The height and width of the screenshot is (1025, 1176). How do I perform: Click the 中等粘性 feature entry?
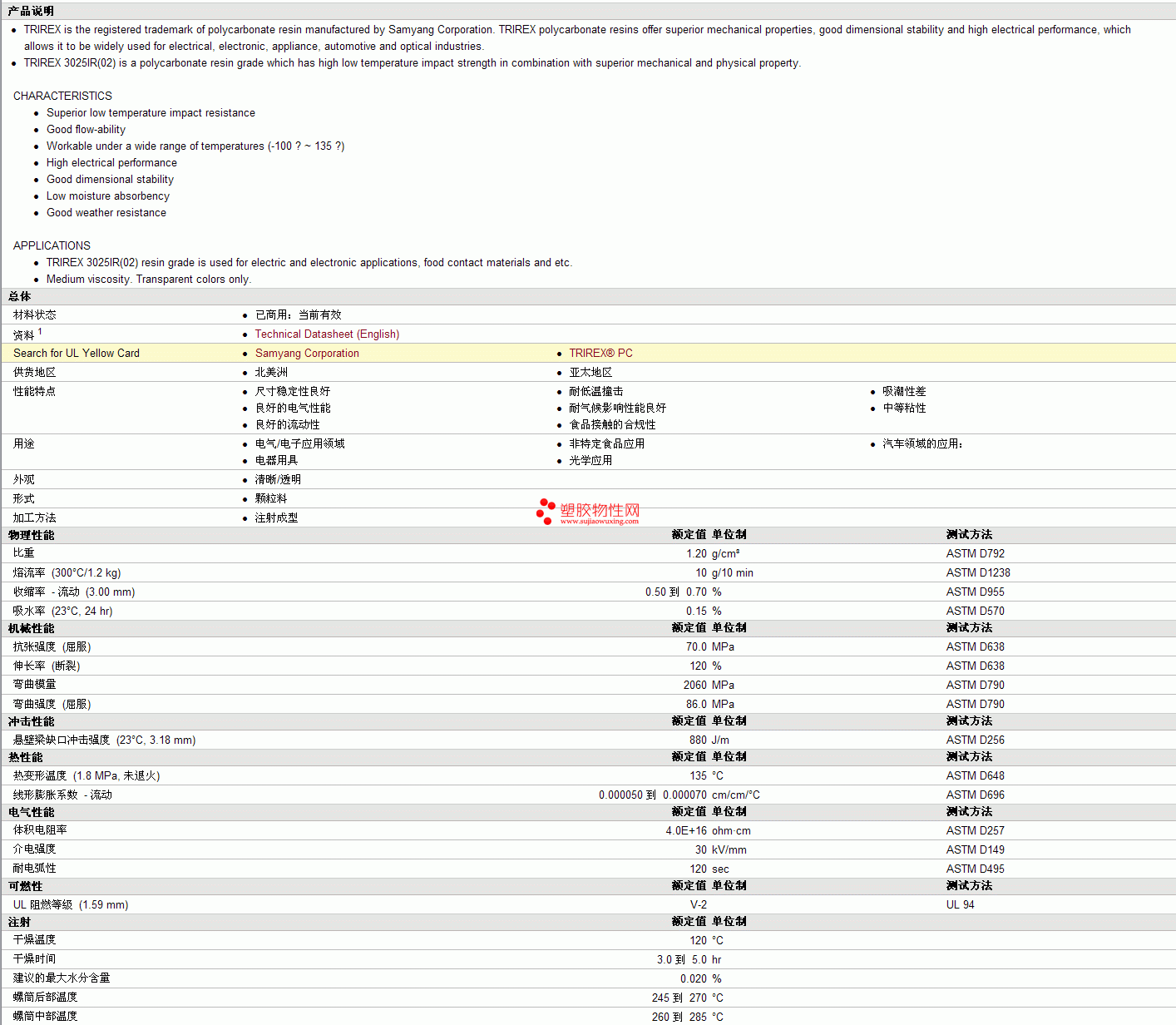[x=904, y=408]
